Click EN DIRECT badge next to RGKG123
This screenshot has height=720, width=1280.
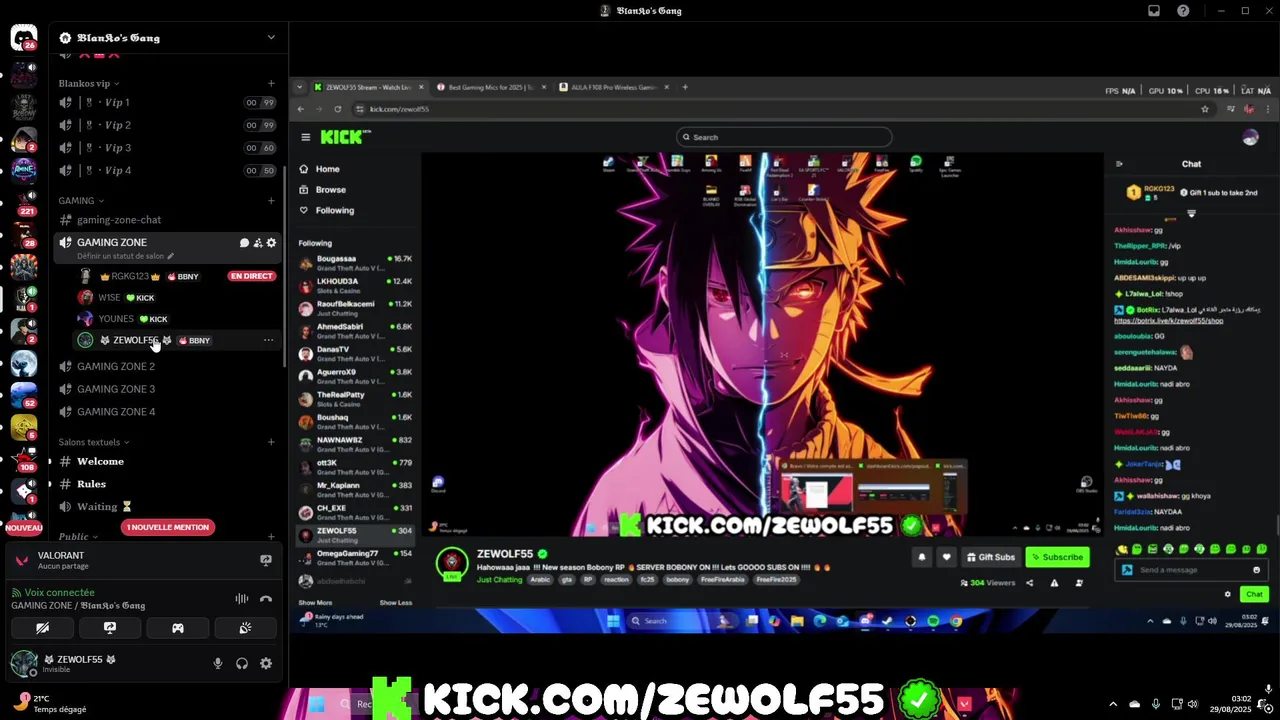tap(251, 276)
